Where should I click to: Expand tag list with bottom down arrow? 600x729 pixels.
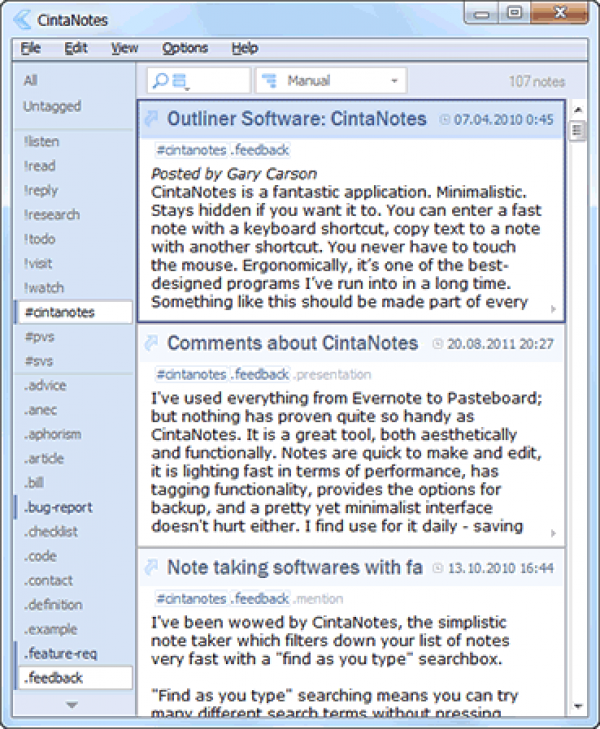(72, 705)
